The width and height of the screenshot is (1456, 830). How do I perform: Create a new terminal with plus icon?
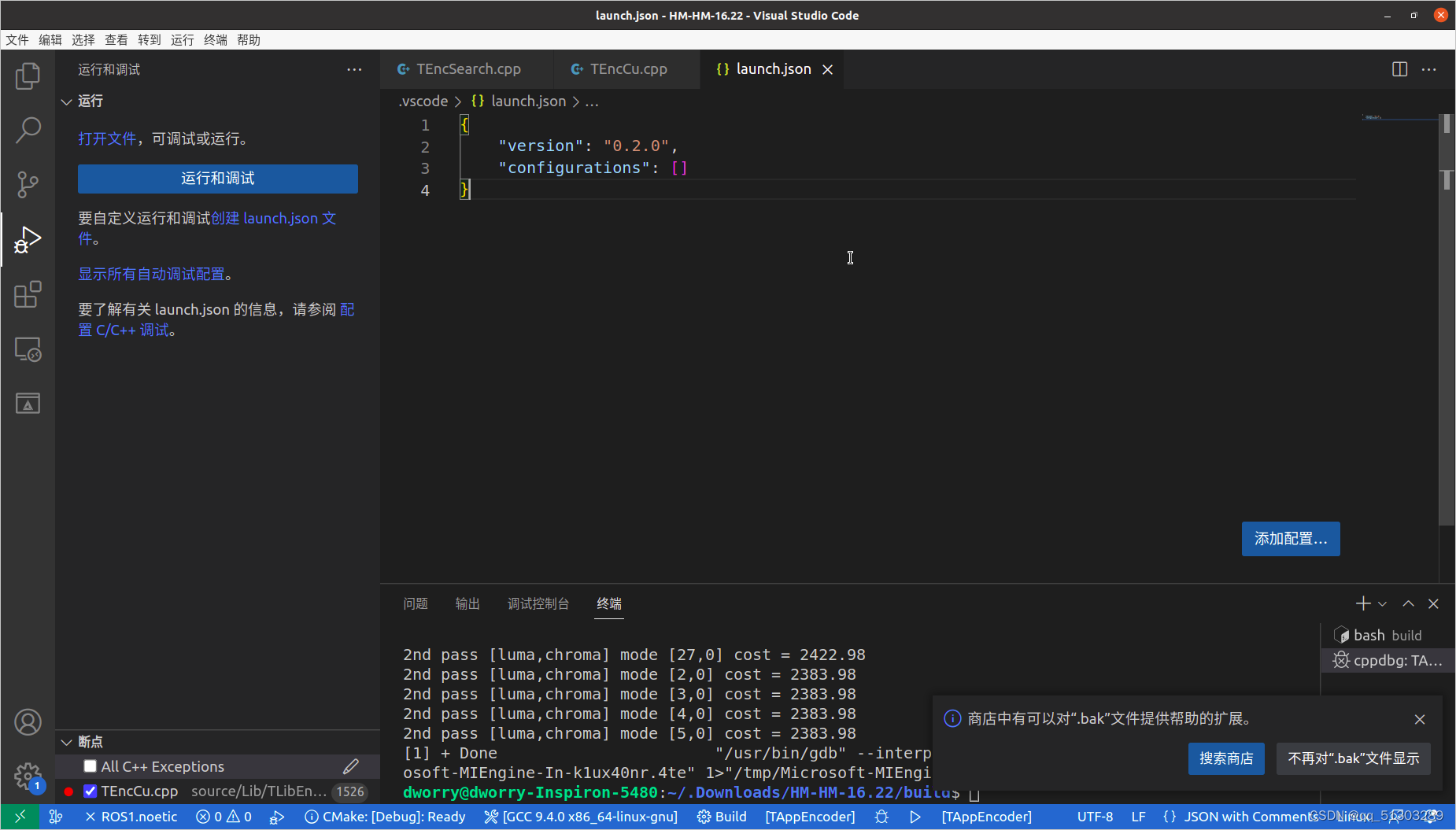[1363, 603]
